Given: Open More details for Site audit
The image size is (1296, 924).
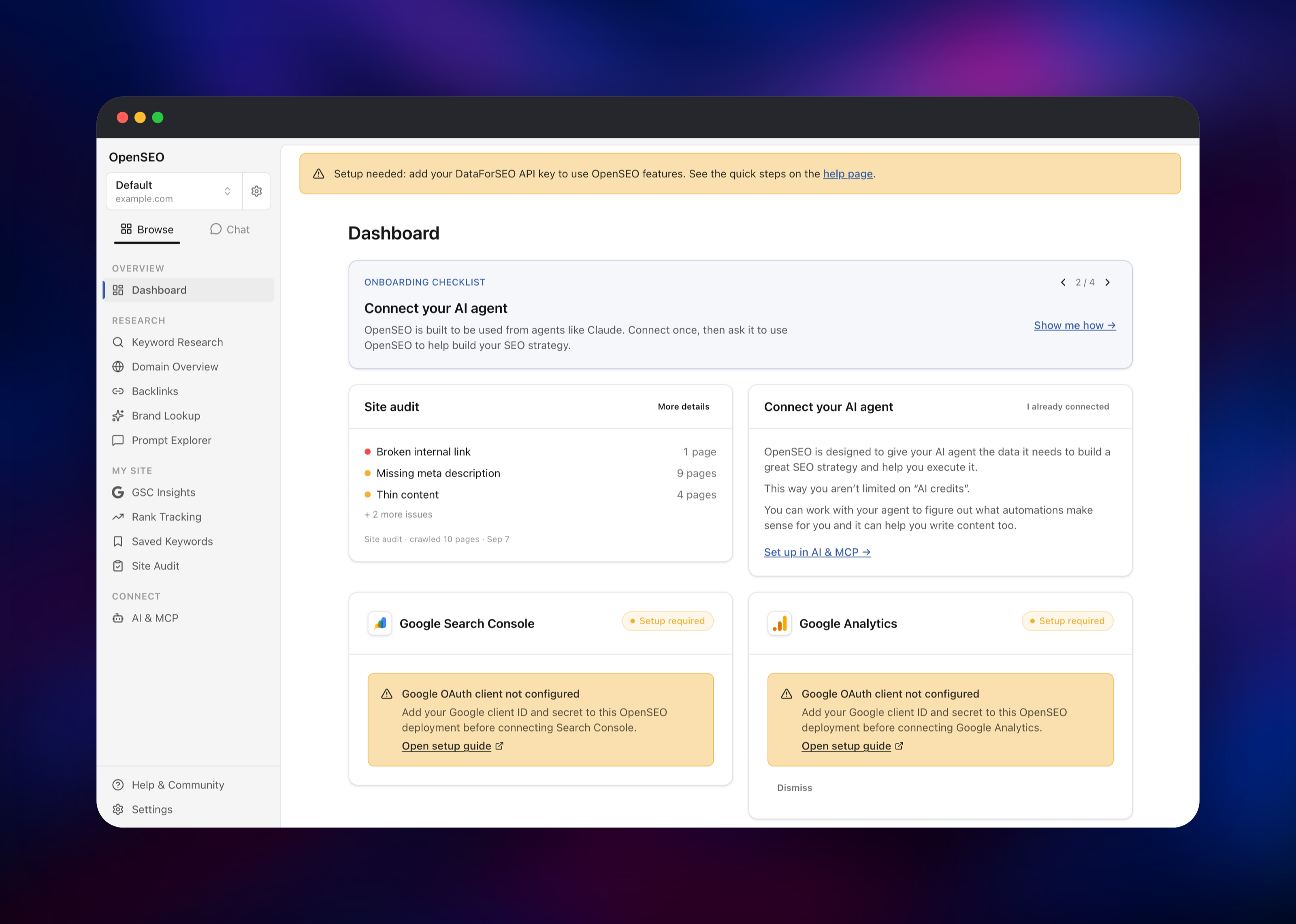Looking at the screenshot, I should (684, 406).
